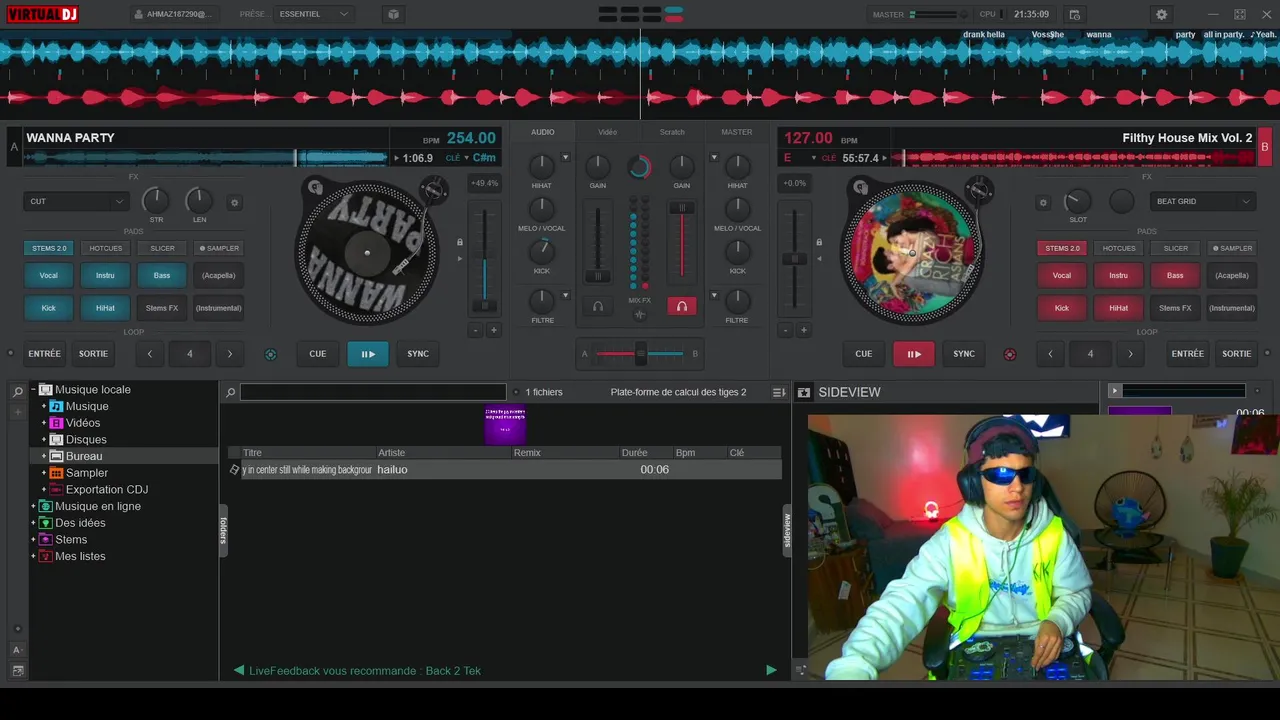
Task: Switch mixer to Scratch tab
Action: [x=672, y=132]
